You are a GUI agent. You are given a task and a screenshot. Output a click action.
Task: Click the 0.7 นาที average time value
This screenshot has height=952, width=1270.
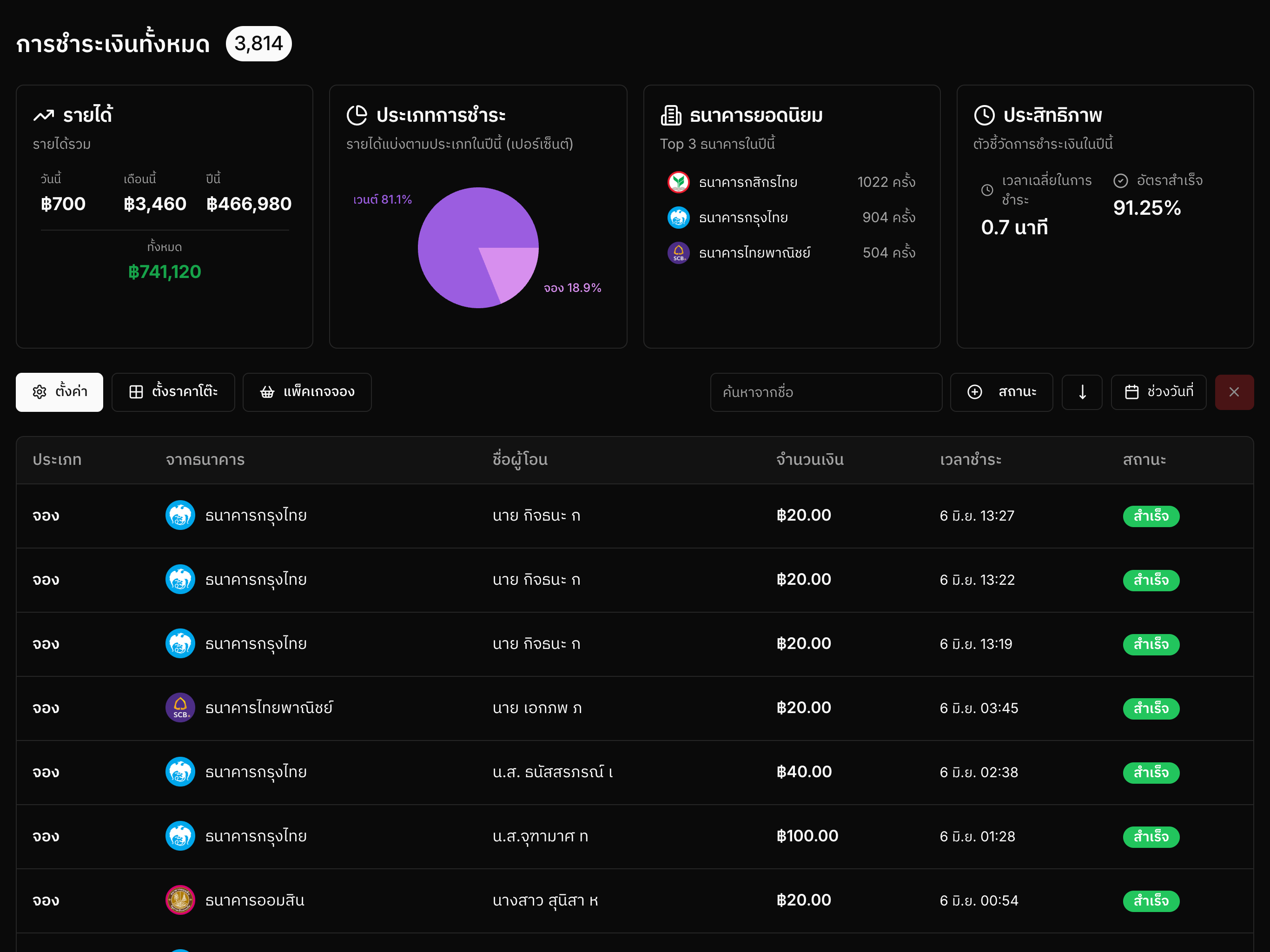point(1014,227)
